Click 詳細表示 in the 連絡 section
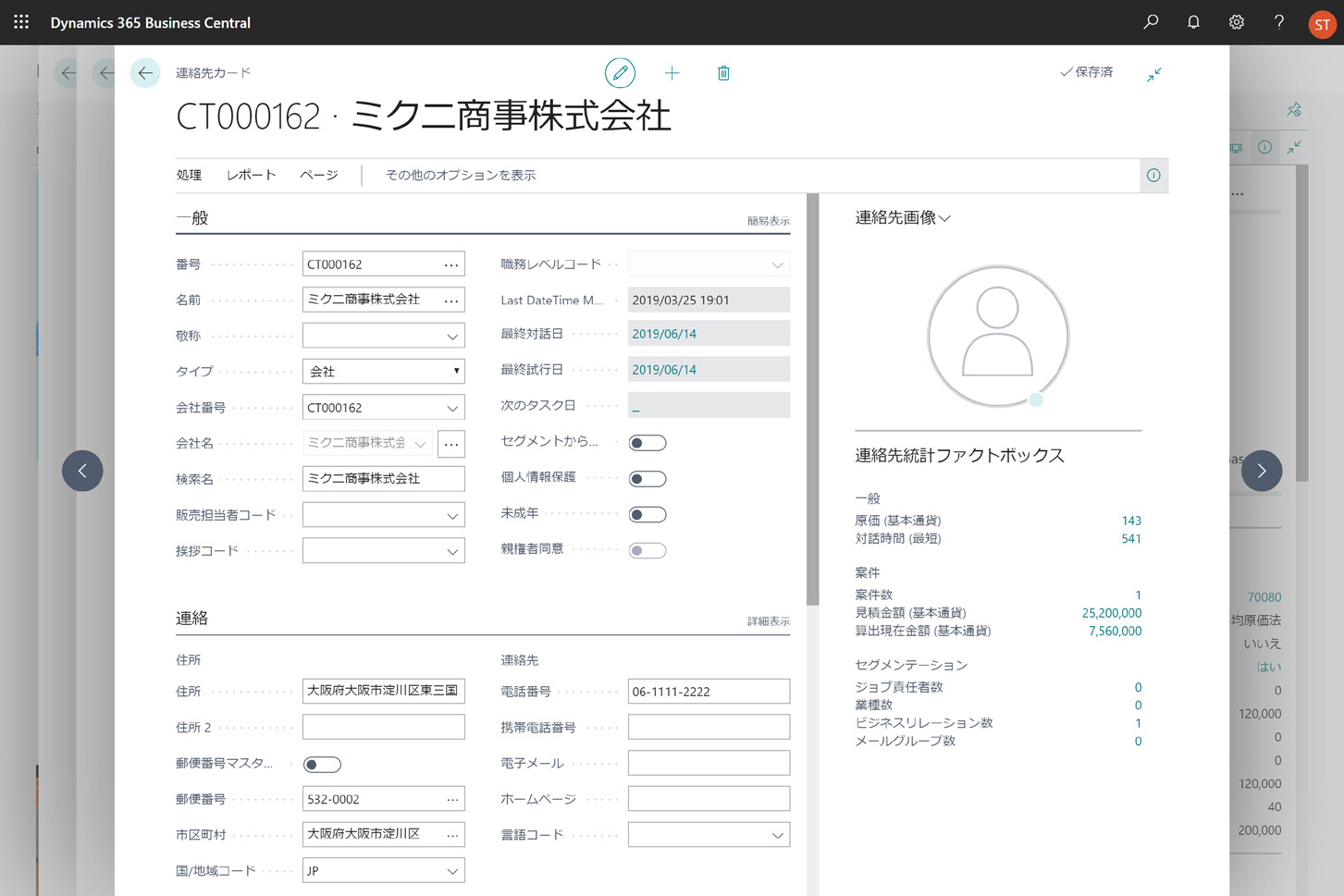This screenshot has height=896, width=1344. coord(768,621)
